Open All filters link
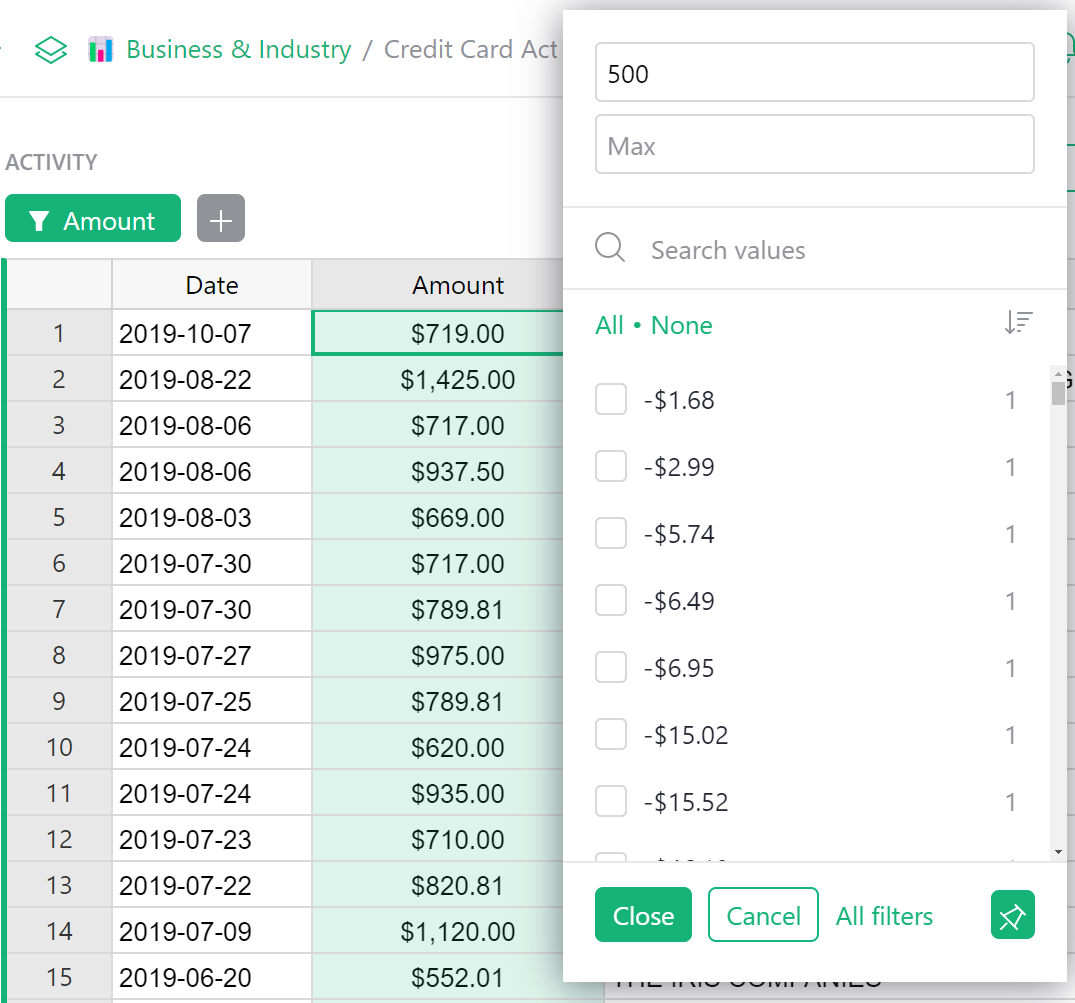Viewport: 1075px width, 1003px height. pos(884,916)
